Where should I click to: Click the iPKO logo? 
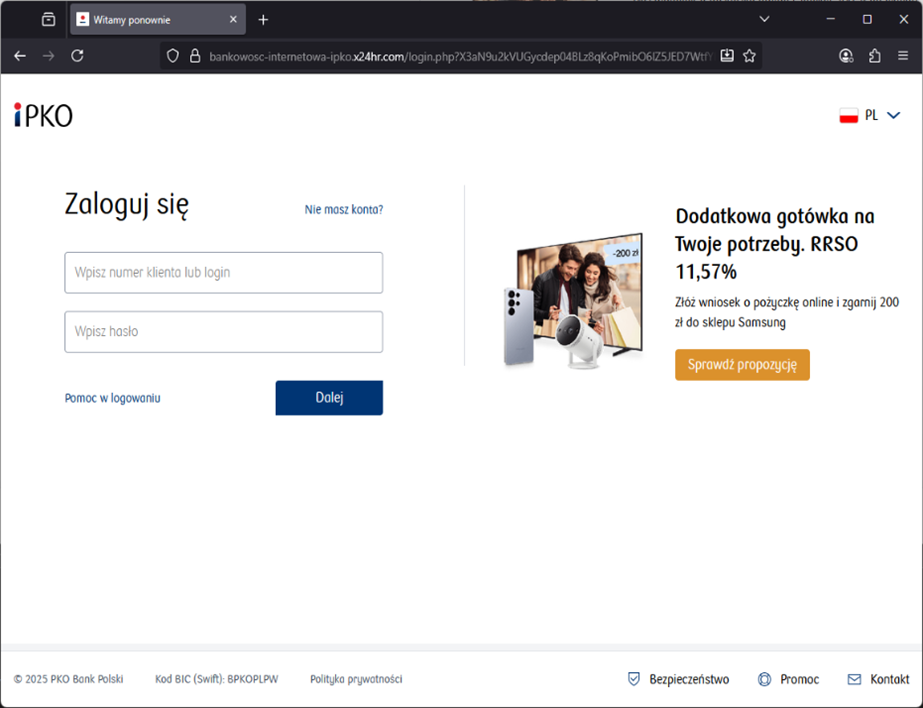click(43, 116)
